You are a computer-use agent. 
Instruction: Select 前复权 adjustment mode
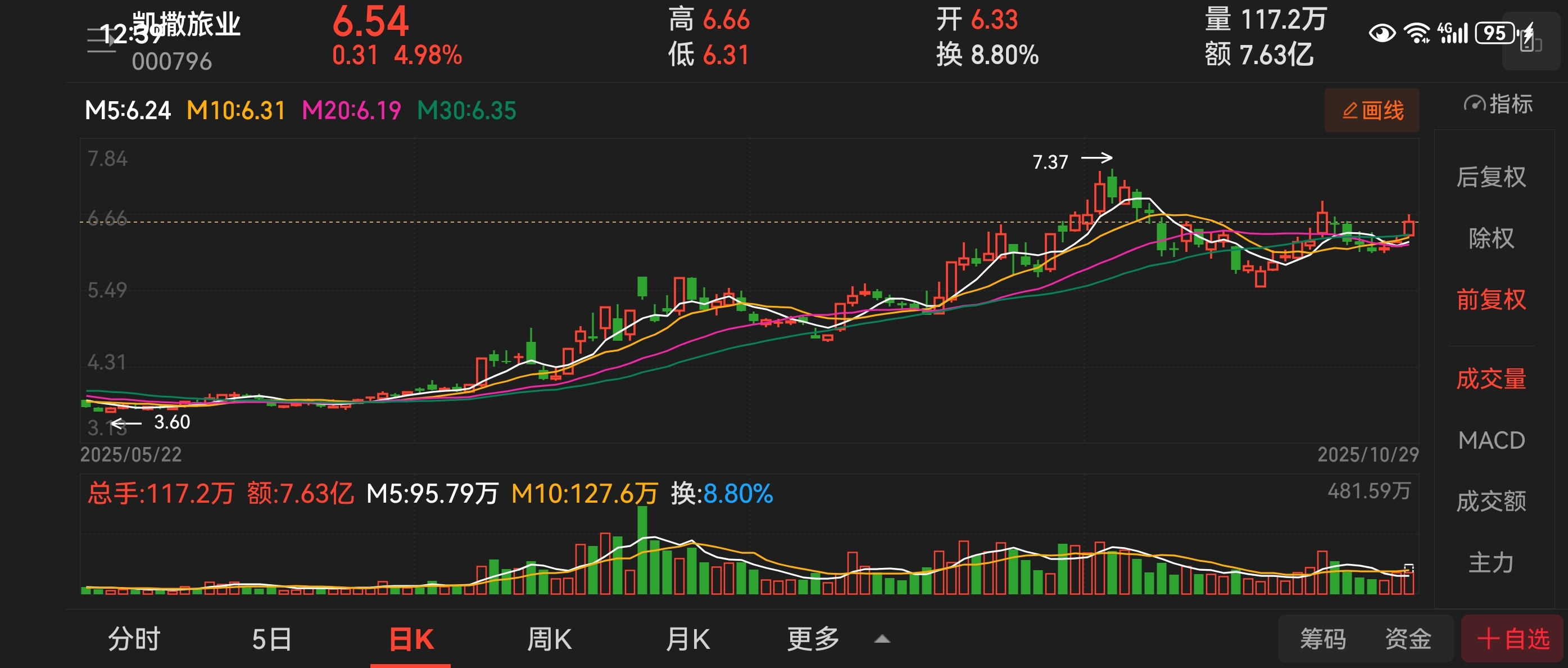click(1490, 300)
